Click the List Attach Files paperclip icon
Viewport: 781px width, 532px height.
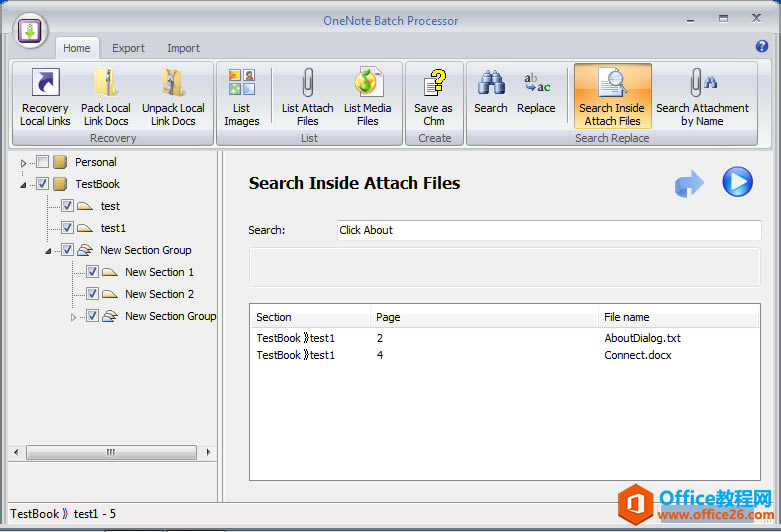[307, 83]
